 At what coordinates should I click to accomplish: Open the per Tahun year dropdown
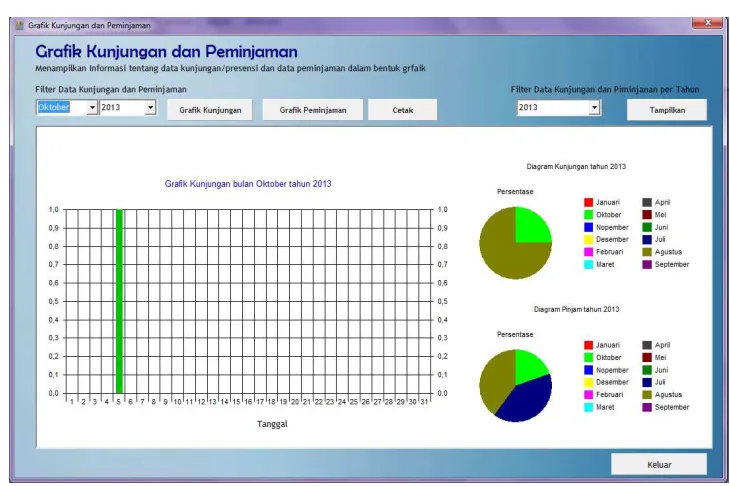pyautogui.click(x=594, y=108)
